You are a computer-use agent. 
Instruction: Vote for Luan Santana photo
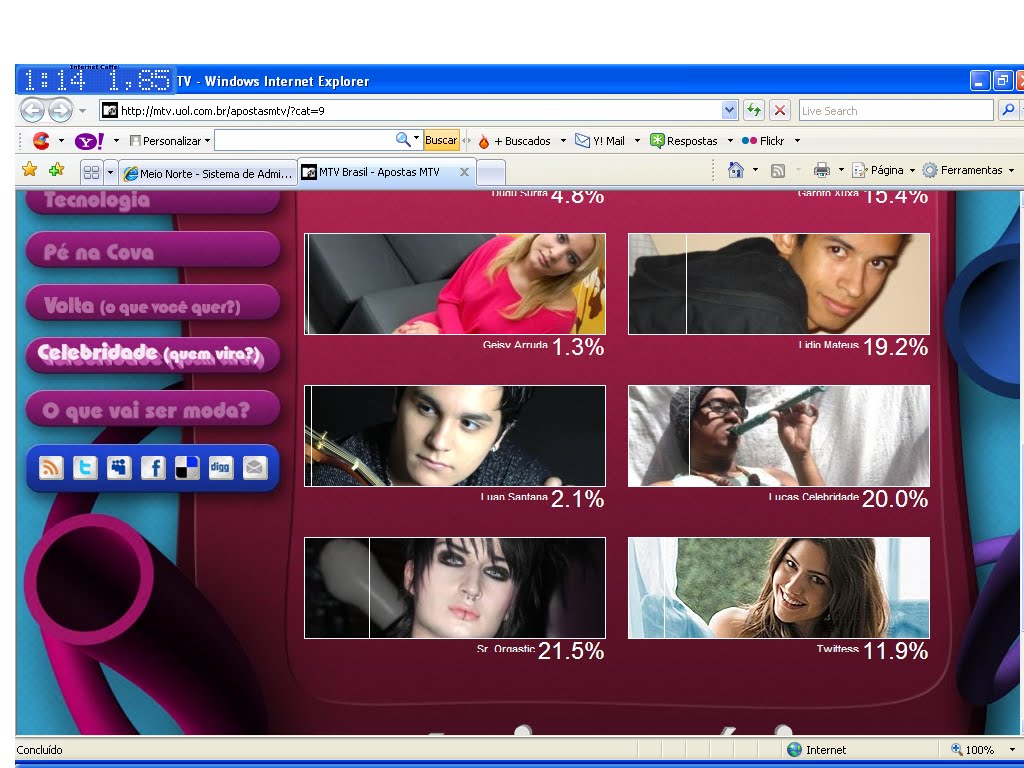455,436
